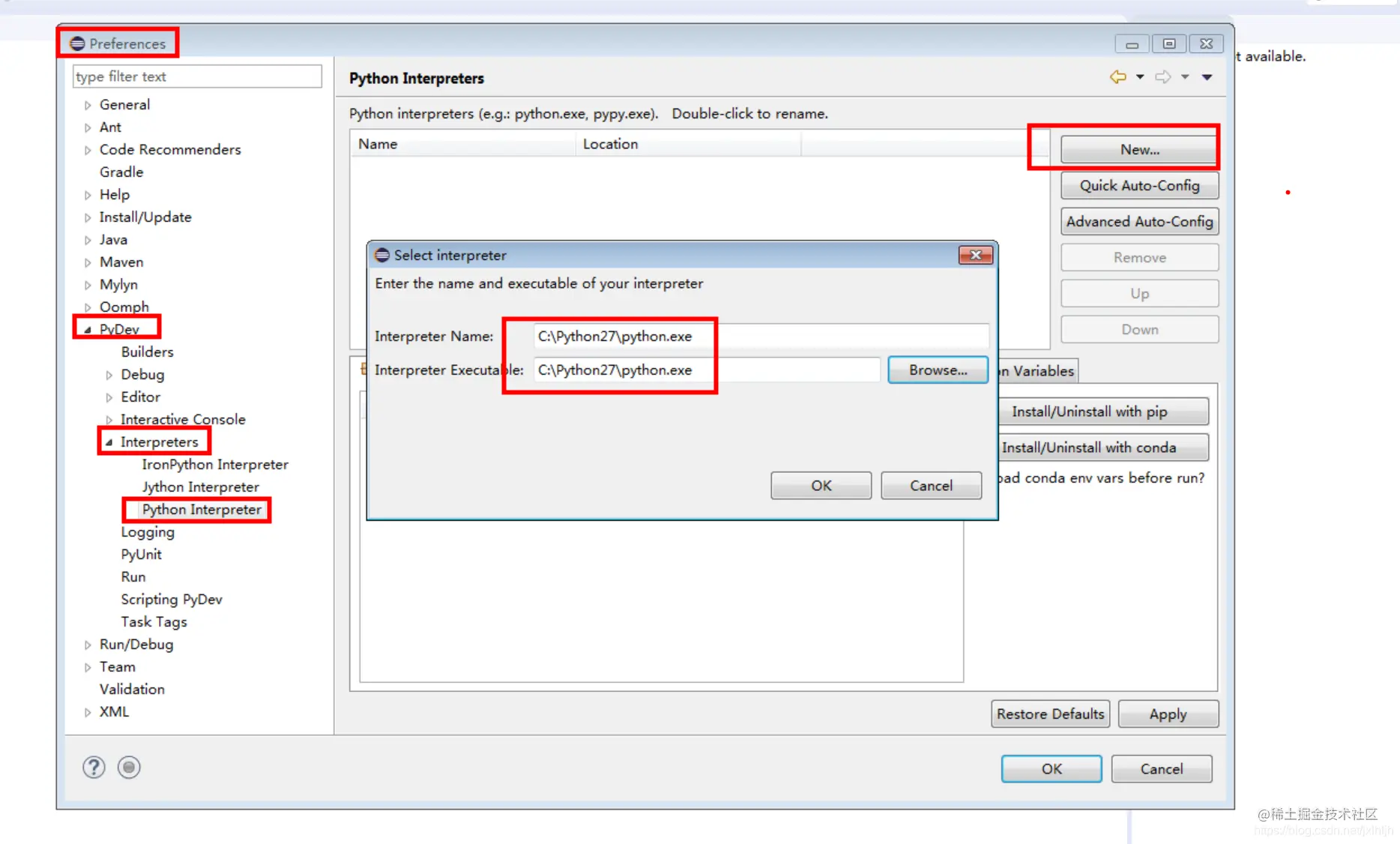This screenshot has height=844, width=1400.
Task: Expand the Help tree node
Action: point(88,195)
